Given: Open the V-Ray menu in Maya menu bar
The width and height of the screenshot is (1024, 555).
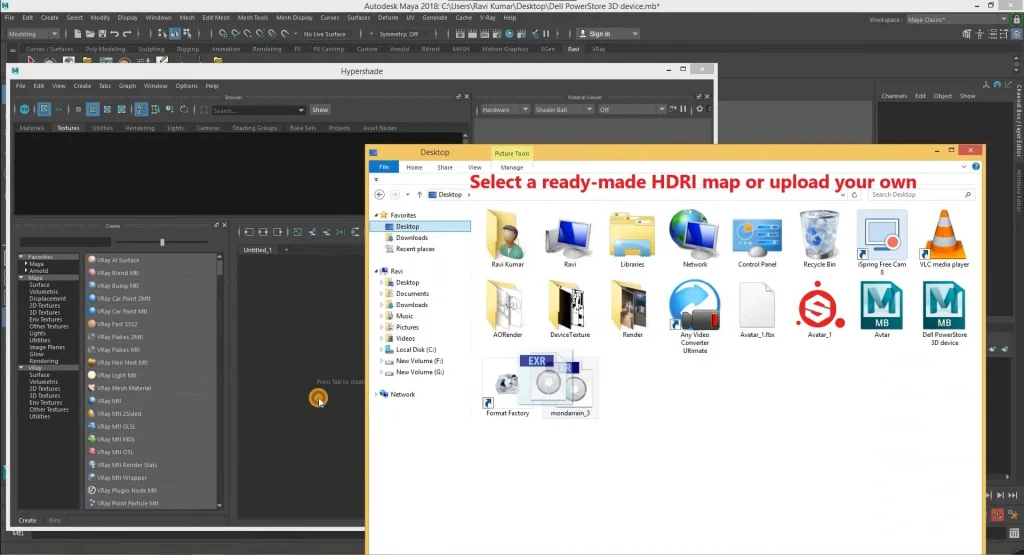Looking at the screenshot, I should tap(488, 18).
